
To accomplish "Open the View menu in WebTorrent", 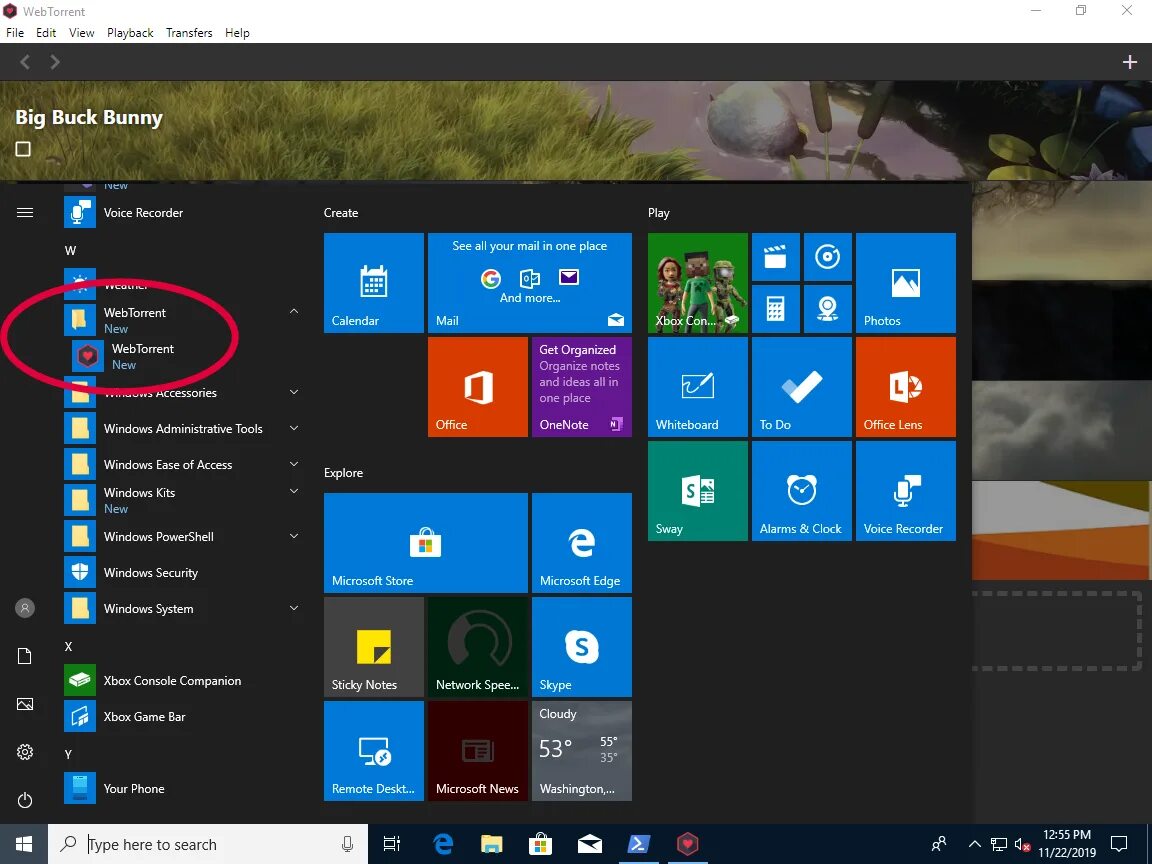I will [82, 32].
